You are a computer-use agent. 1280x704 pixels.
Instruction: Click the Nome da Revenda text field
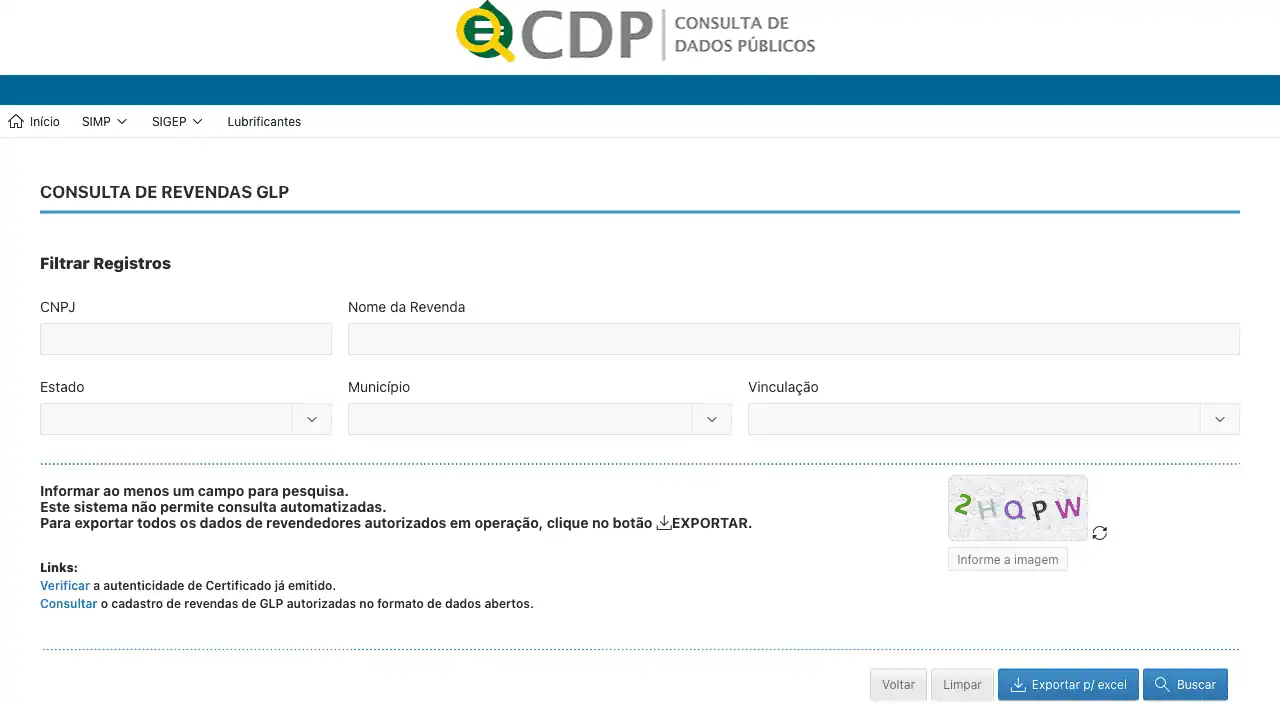coord(793,339)
